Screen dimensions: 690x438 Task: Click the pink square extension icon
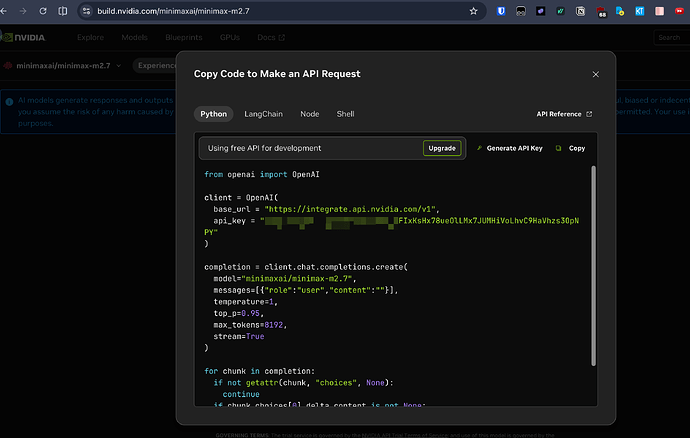(659, 11)
